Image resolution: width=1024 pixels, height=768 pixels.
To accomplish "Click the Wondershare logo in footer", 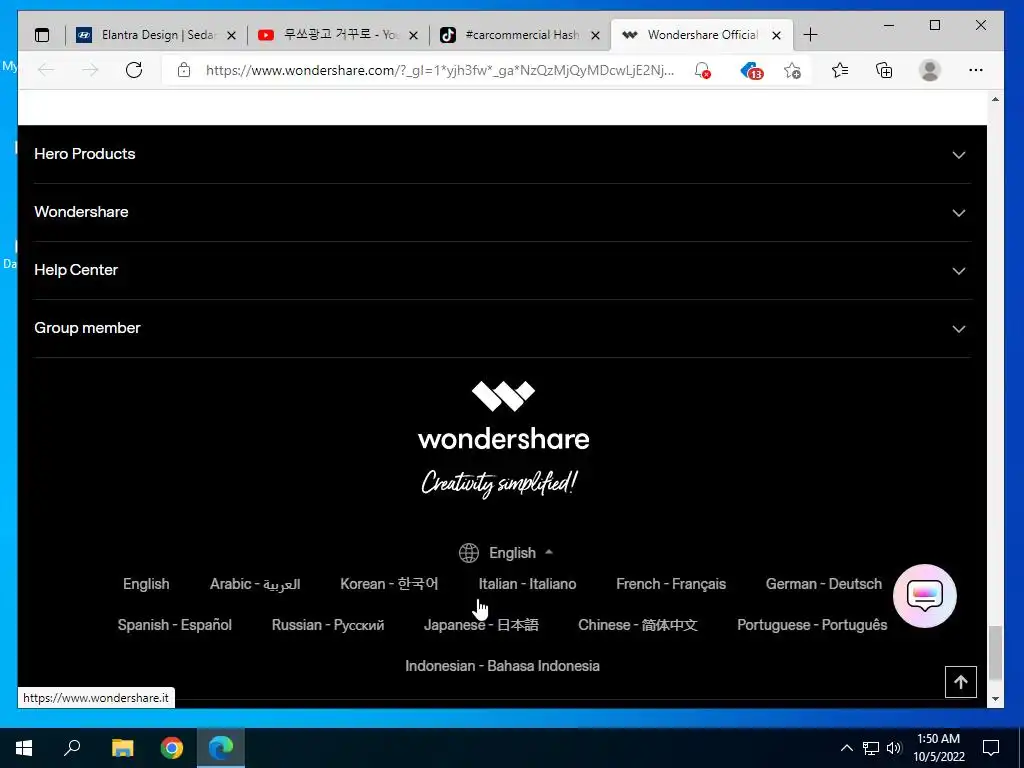I will click(504, 415).
